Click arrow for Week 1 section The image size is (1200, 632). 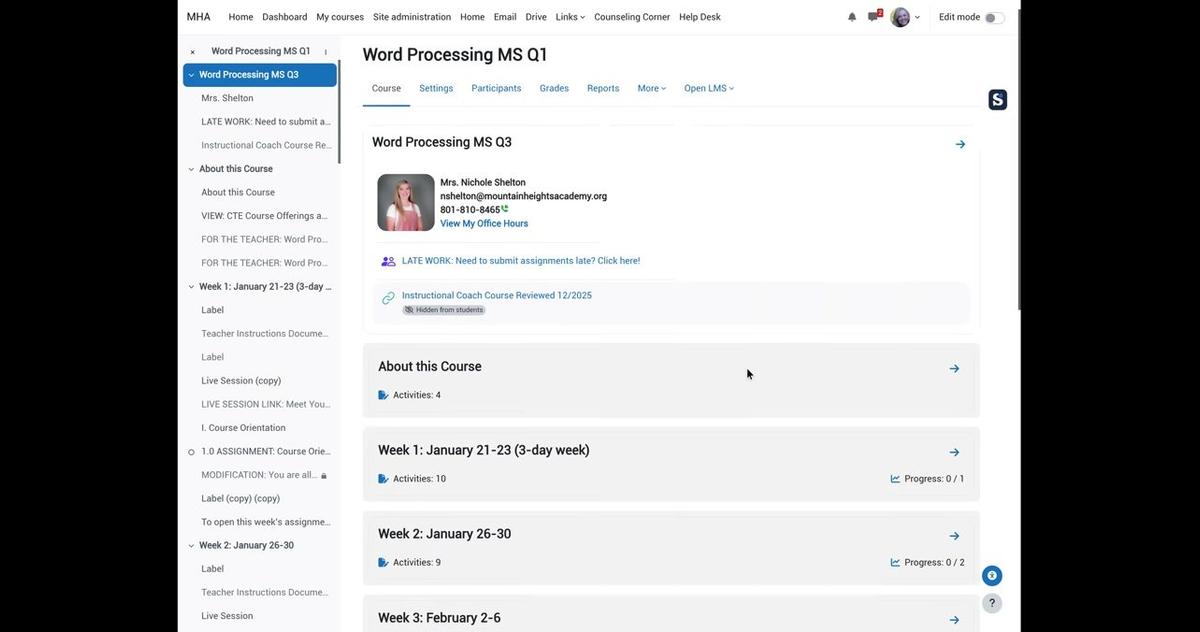coord(954,452)
